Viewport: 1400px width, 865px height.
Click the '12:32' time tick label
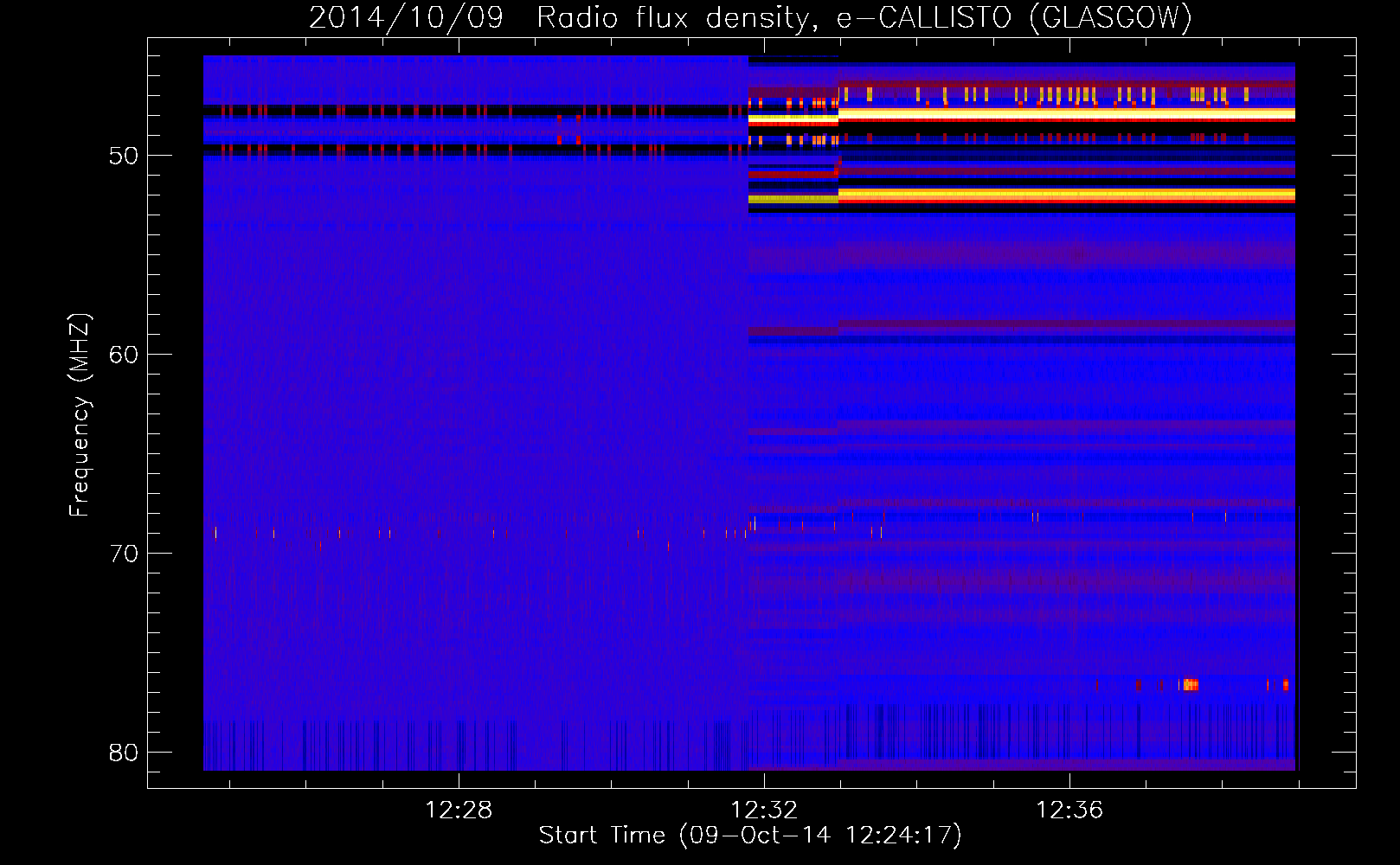(764, 810)
